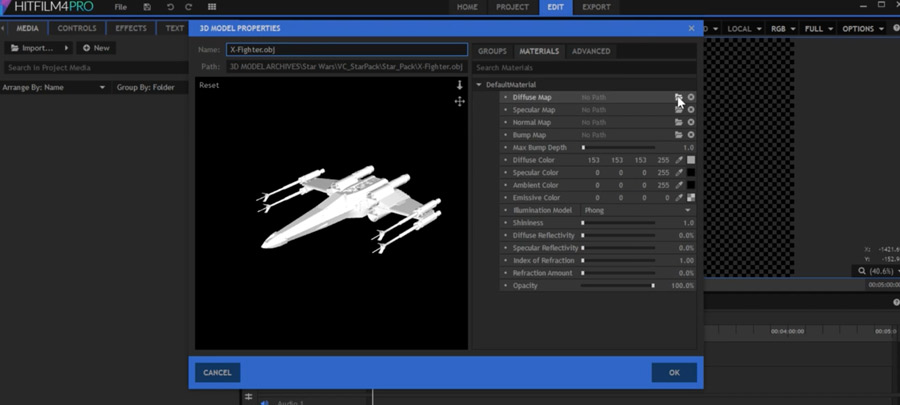Confirm with the OK button
The width and height of the screenshot is (900, 405).
pos(674,372)
